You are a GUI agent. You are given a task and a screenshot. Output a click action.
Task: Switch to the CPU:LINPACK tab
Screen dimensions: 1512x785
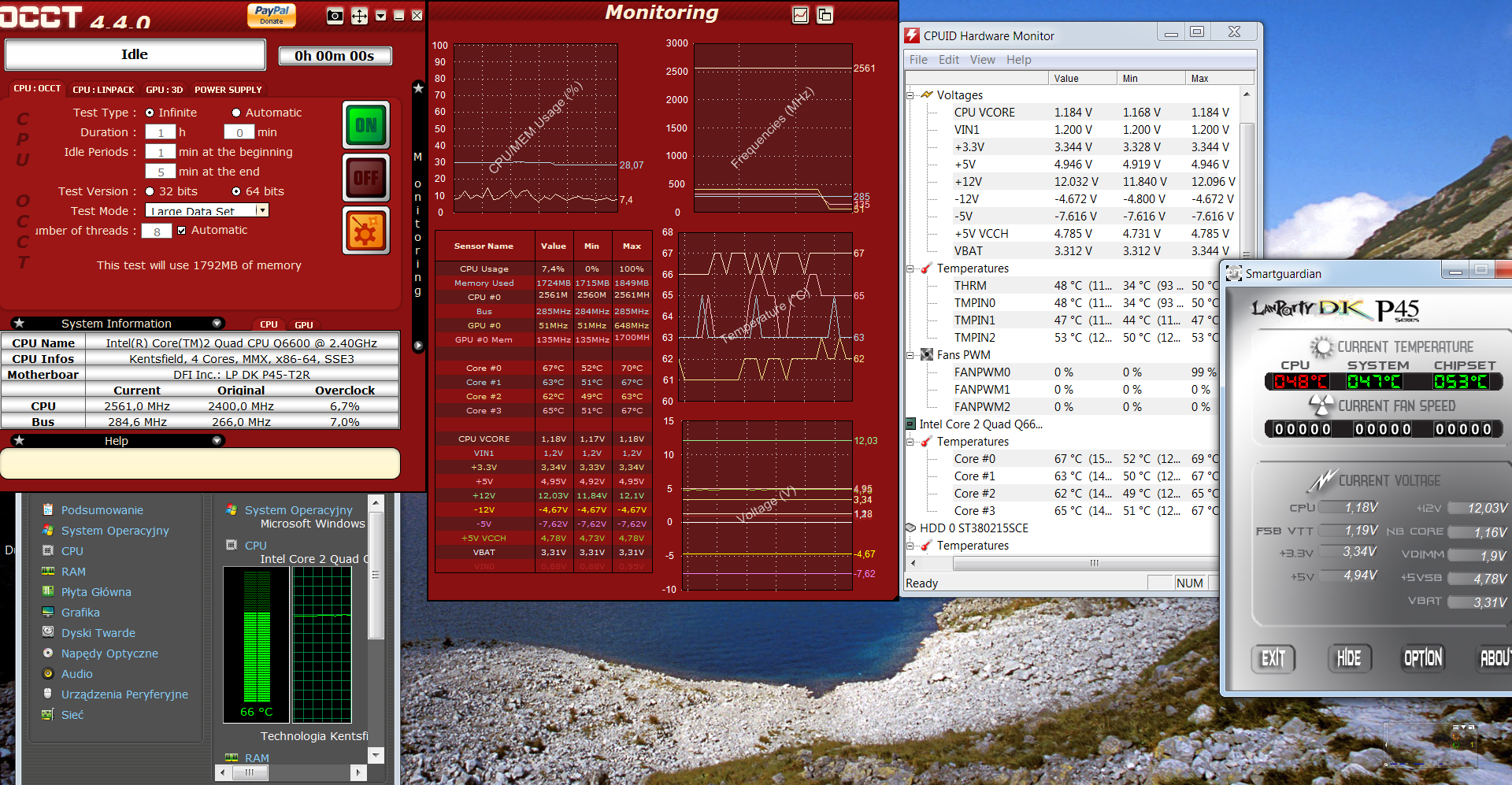pos(103,90)
